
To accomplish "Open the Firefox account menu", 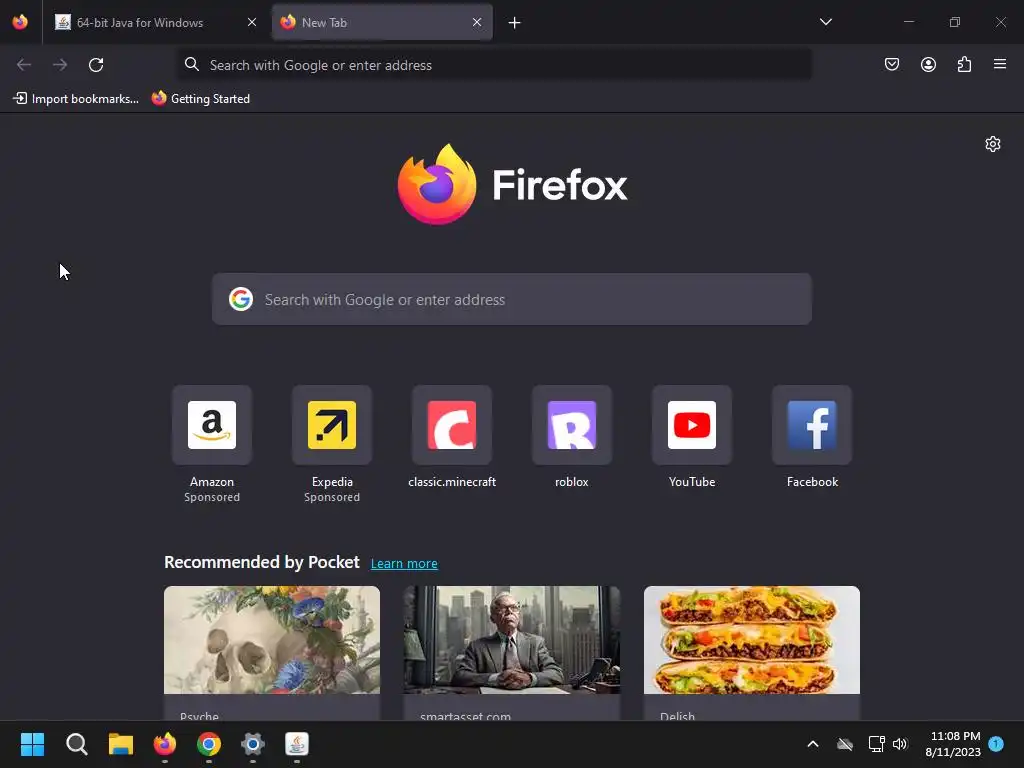I will [x=928, y=64].
